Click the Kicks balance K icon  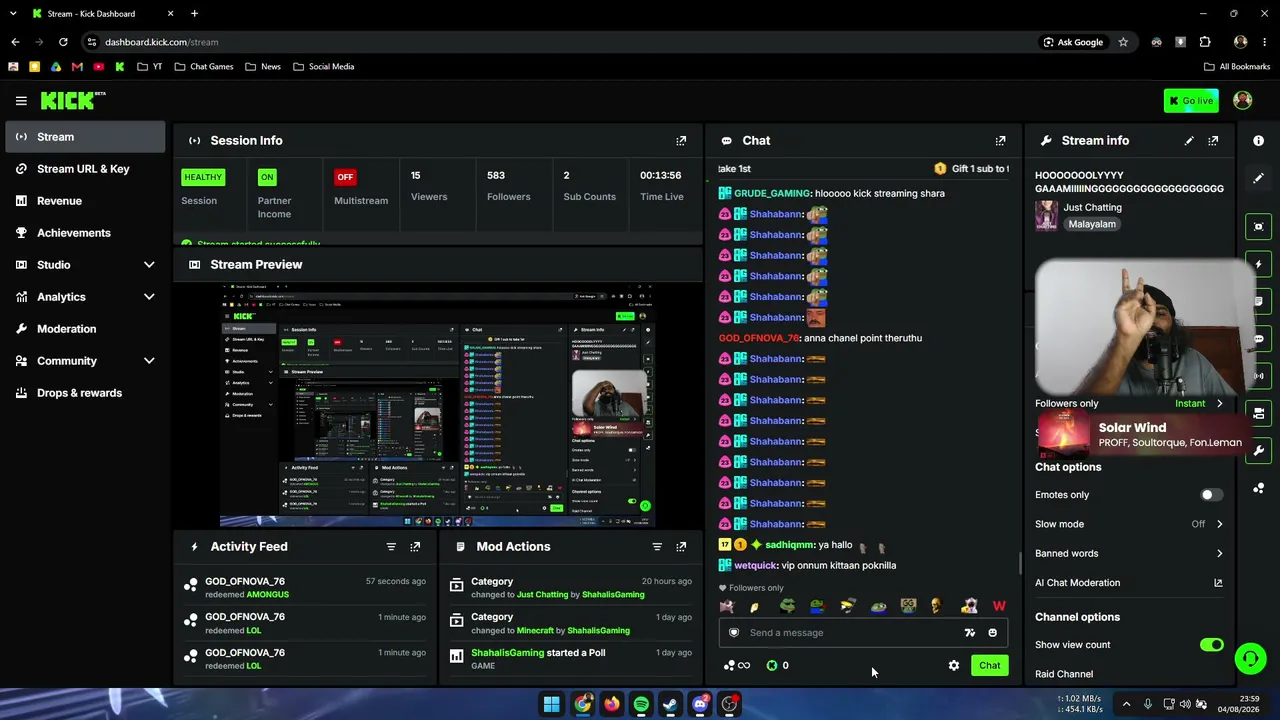[772, 666]
